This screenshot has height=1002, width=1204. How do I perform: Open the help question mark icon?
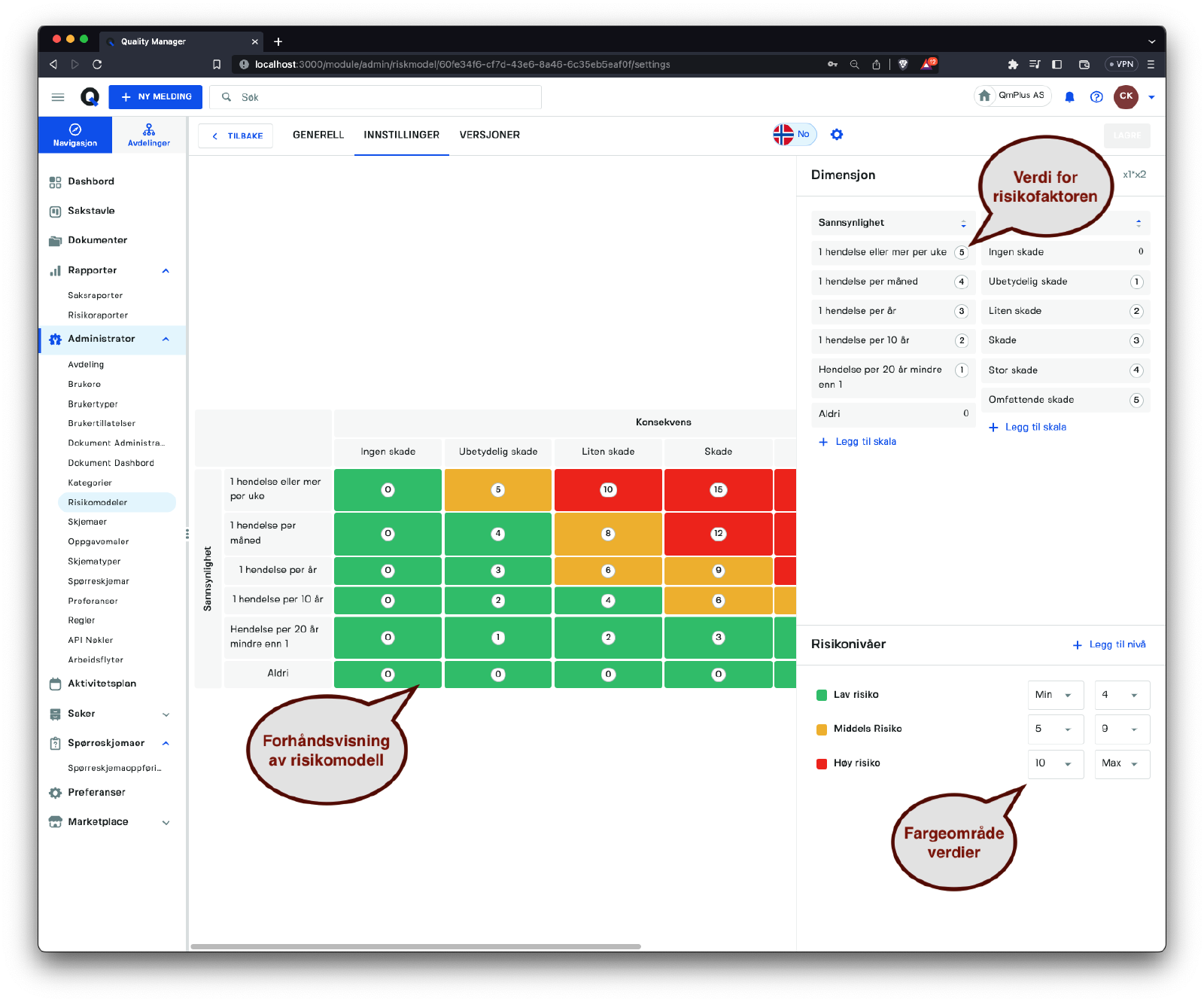[x=1096, y=97]
